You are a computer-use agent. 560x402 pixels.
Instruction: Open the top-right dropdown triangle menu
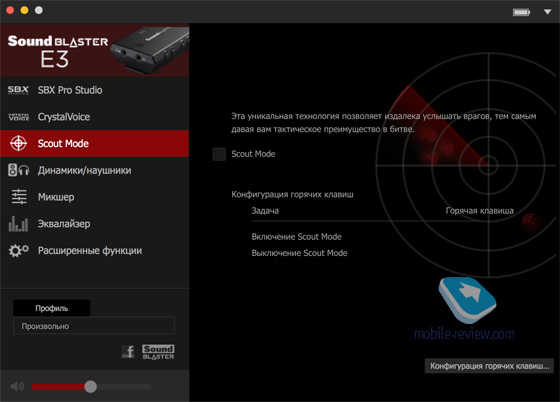pos(547,12)
